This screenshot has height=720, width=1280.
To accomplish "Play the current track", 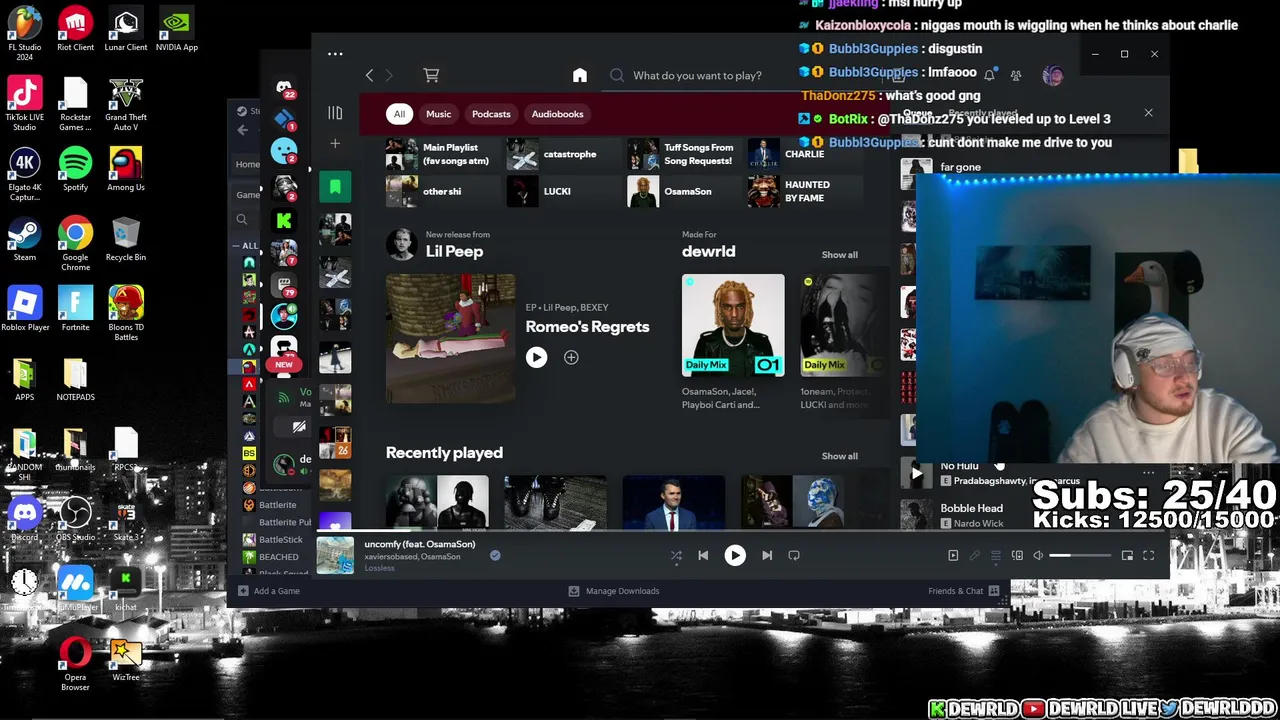I will click(x=735, y=555).
